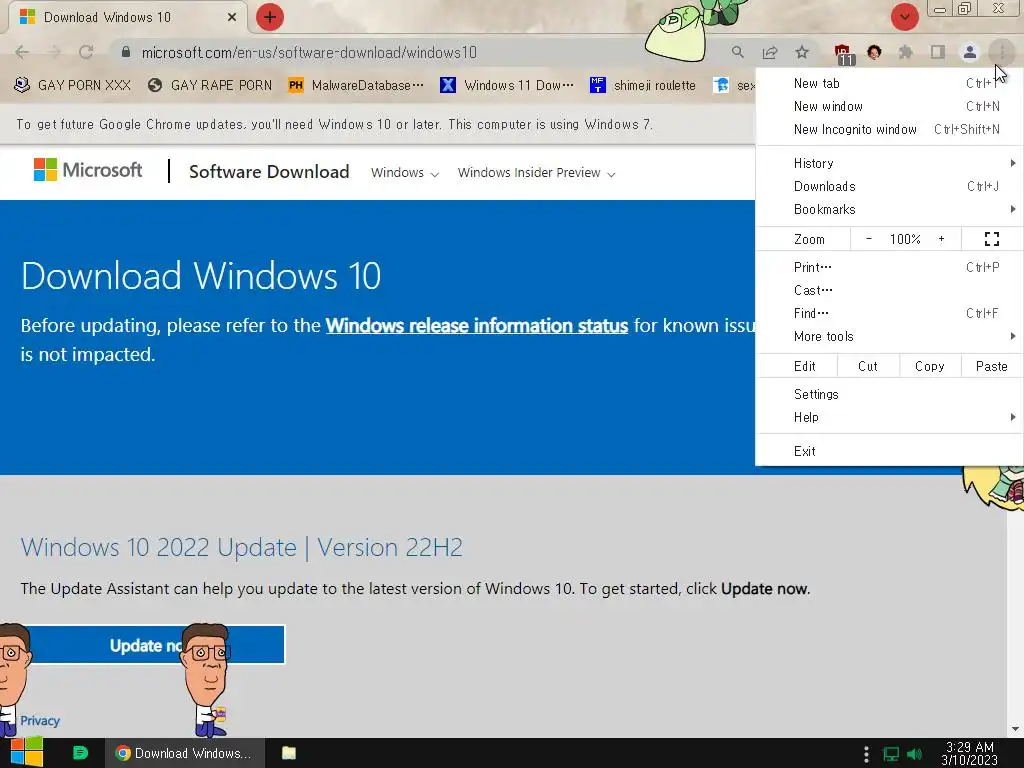Choose Exit from Chrome menu

coord(889,451)
